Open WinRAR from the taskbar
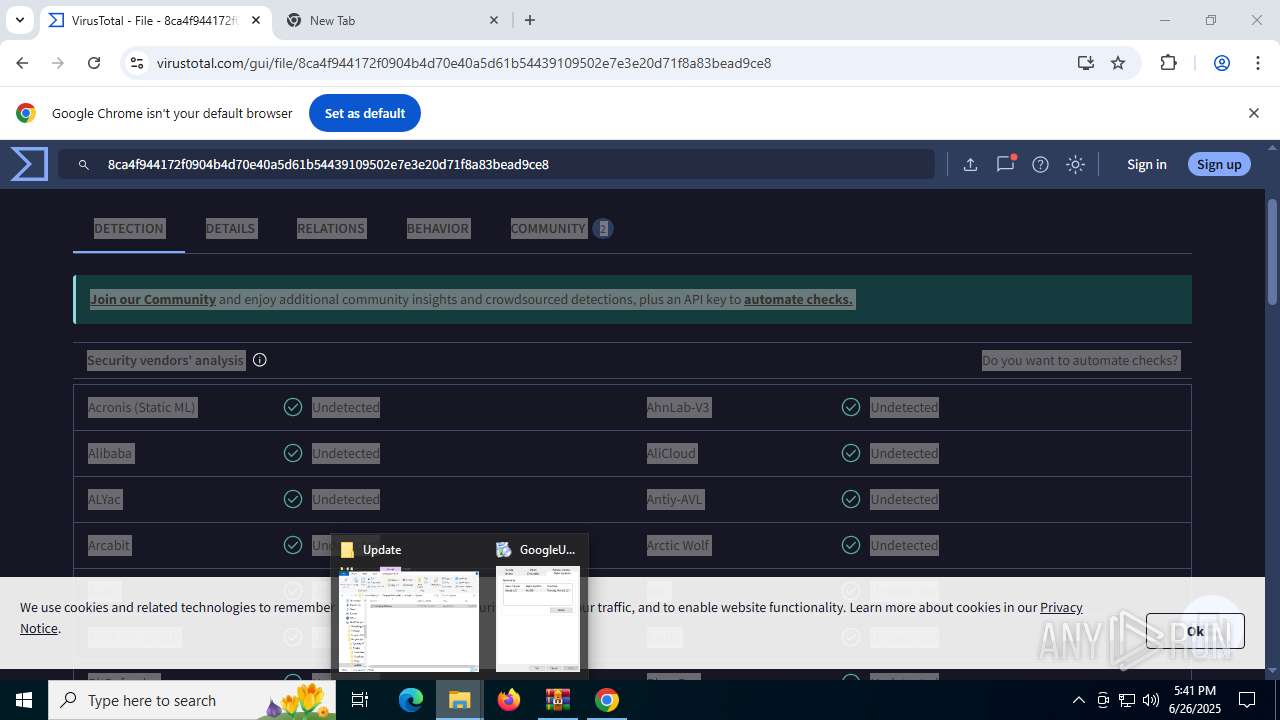1280x720 pixels. (x=558, y=700)
